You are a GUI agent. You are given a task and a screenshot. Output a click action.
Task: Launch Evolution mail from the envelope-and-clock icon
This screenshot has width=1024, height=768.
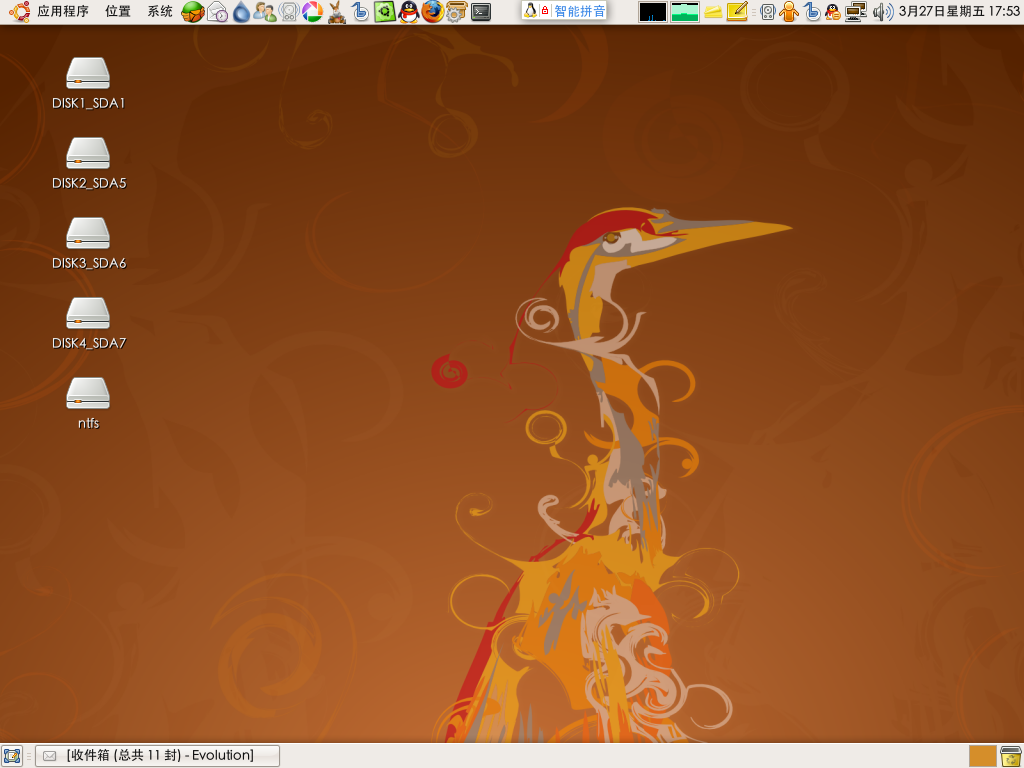pos(217,12)
